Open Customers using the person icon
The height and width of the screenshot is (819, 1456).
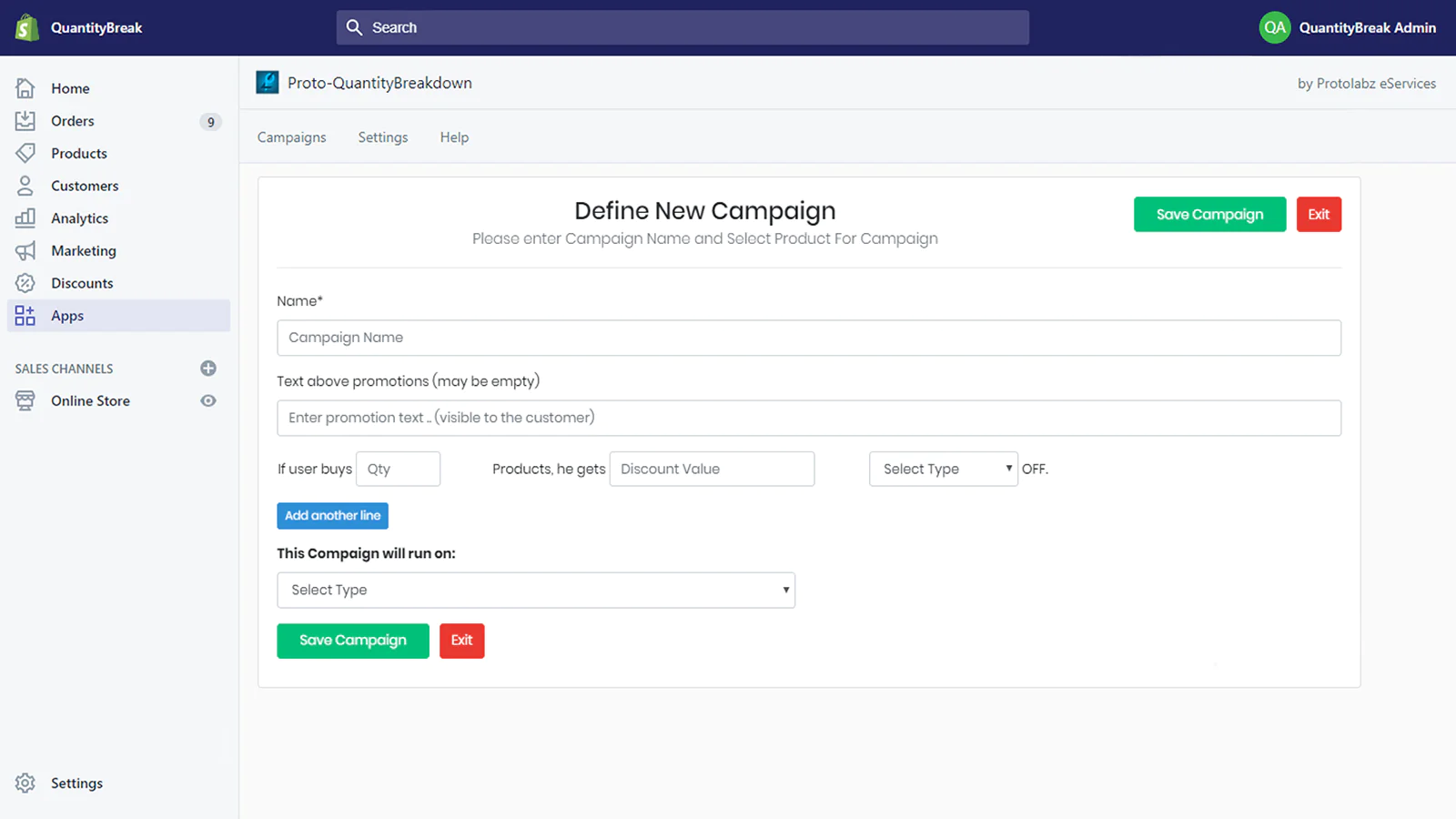(25, 186)
